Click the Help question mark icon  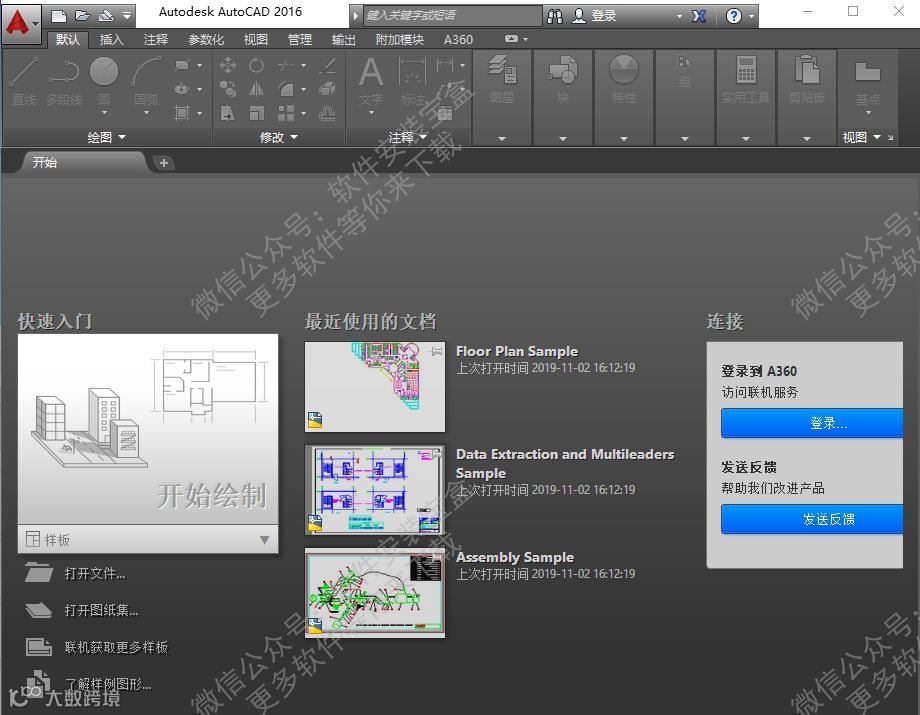tap(733, 16)
